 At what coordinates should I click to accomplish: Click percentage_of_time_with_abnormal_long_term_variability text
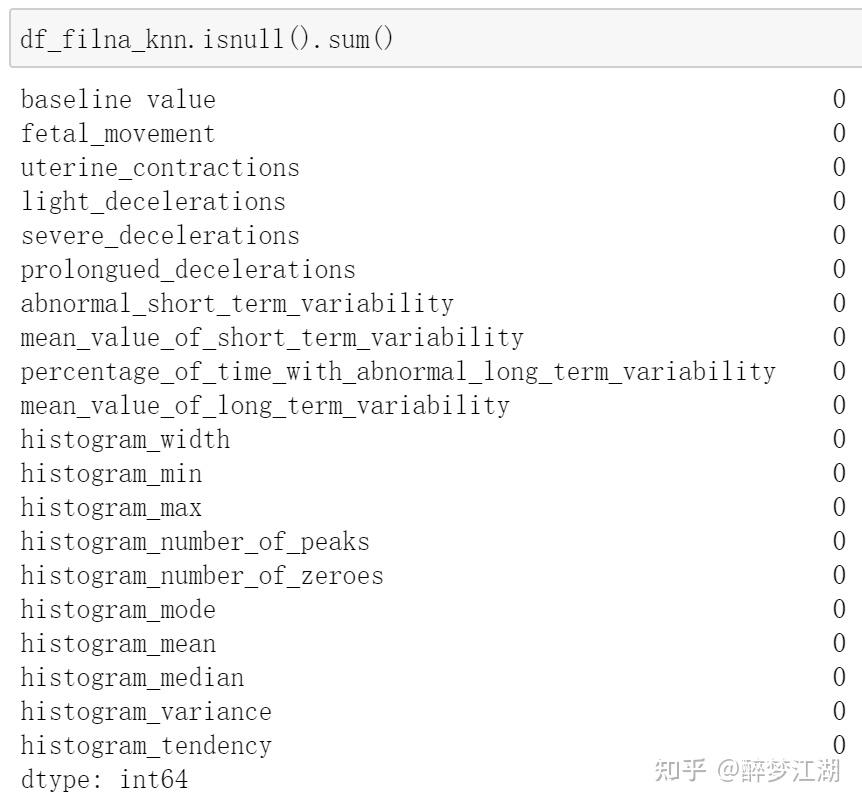(x=398, y=372)
